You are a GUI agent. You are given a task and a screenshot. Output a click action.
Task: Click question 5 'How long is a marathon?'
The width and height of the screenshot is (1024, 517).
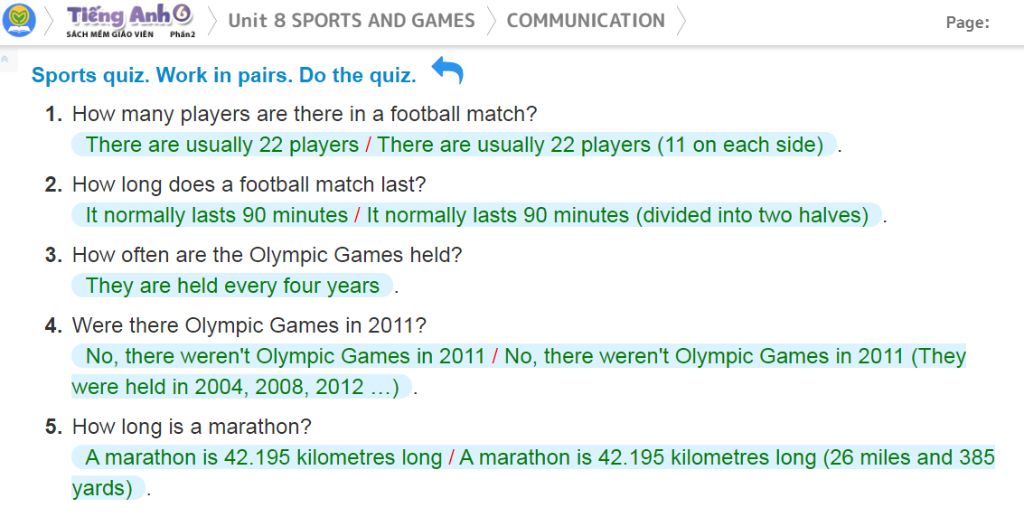191,427
